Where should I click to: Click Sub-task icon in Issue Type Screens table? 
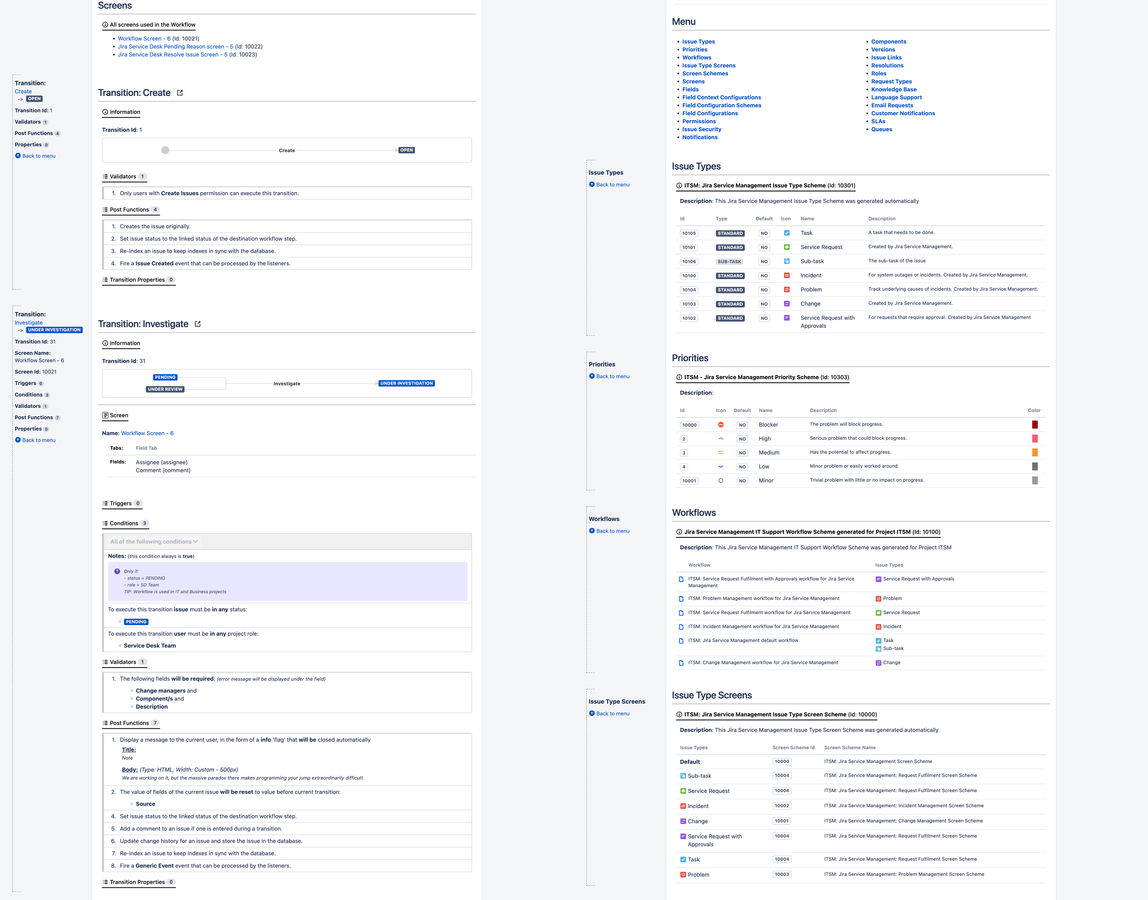coord(683,776)
